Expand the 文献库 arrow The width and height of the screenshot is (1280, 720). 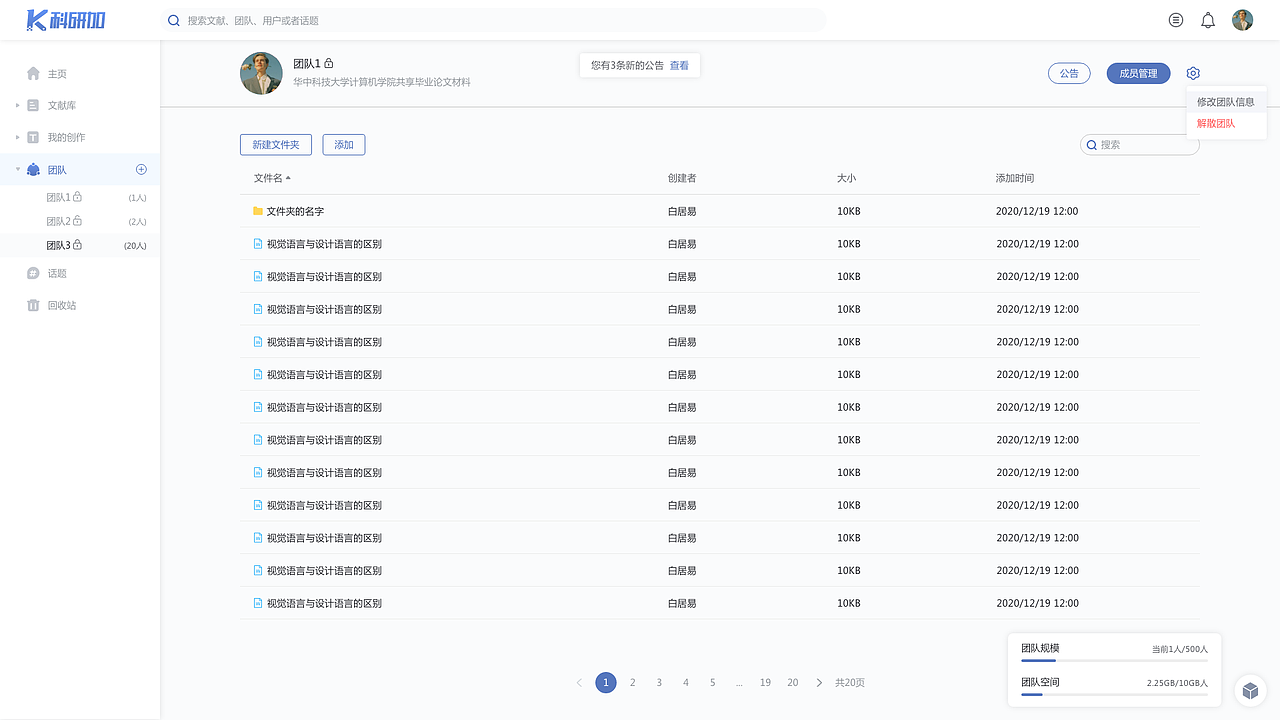tap(17, 105)
